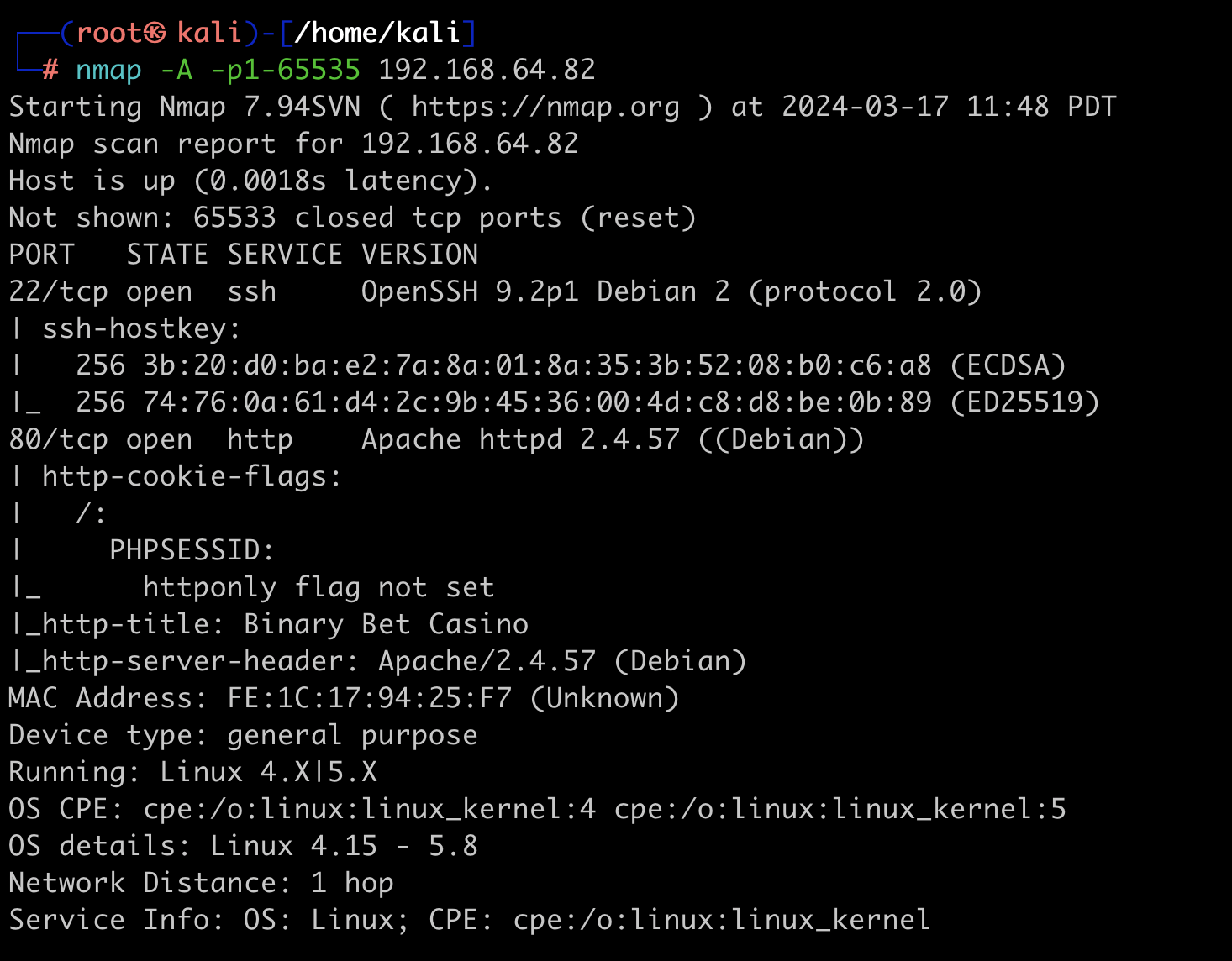The image size is (1232, 961).
Task: Click the https://nmap.org URL
Action: 545,107
